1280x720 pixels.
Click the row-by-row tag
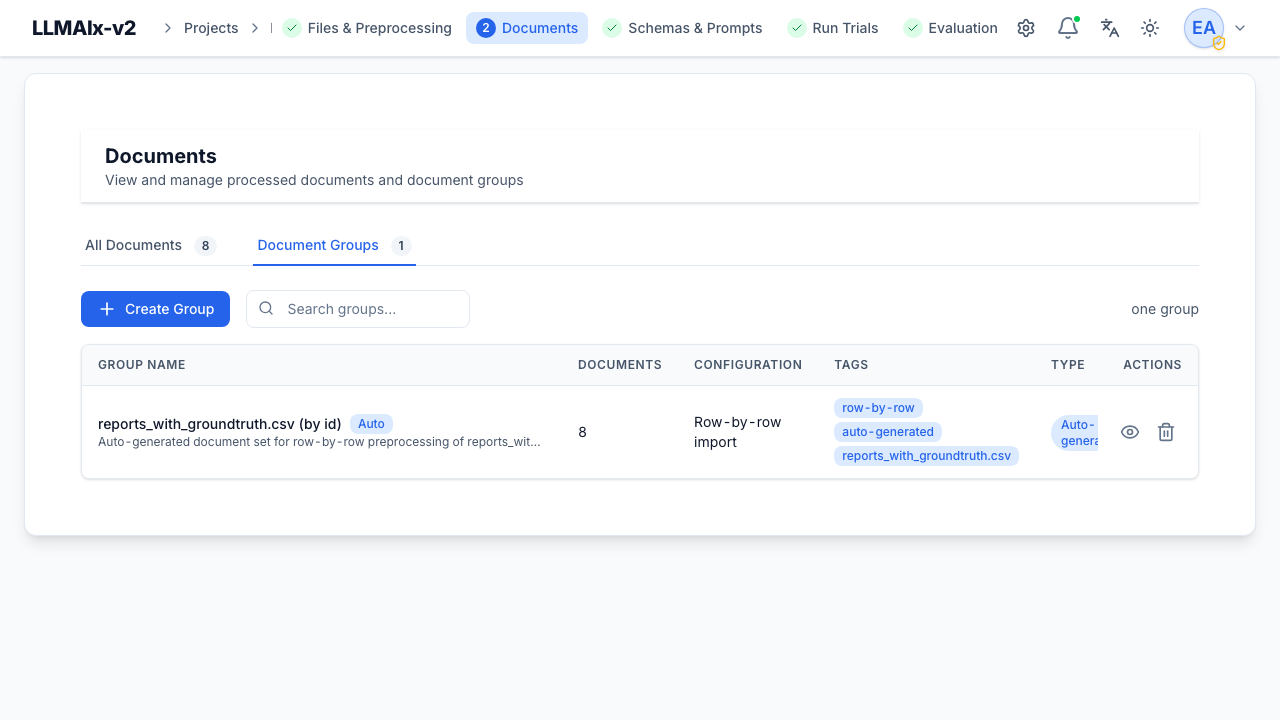[878, 408]
